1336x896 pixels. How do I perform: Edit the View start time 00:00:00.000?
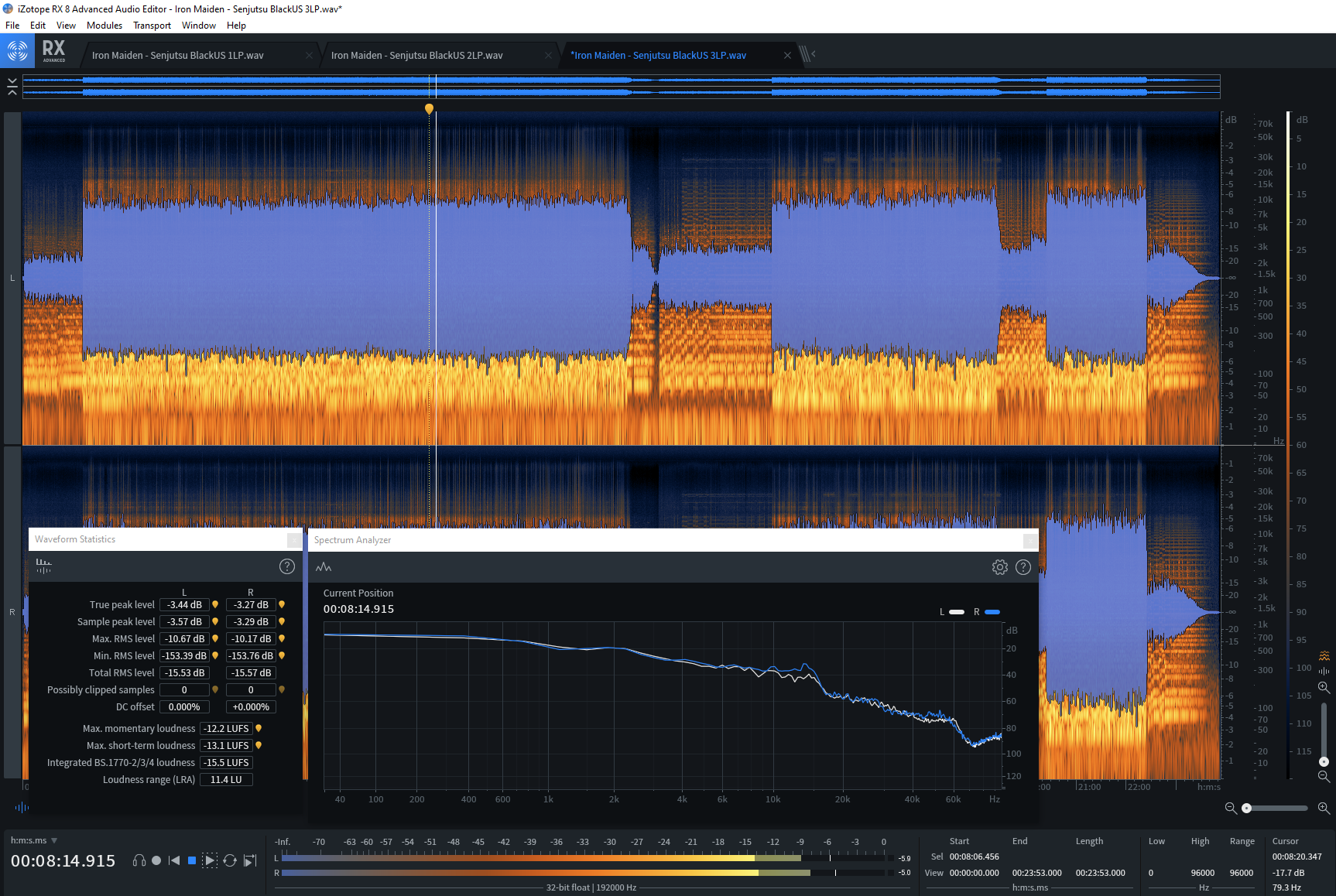tap(974, 873)
